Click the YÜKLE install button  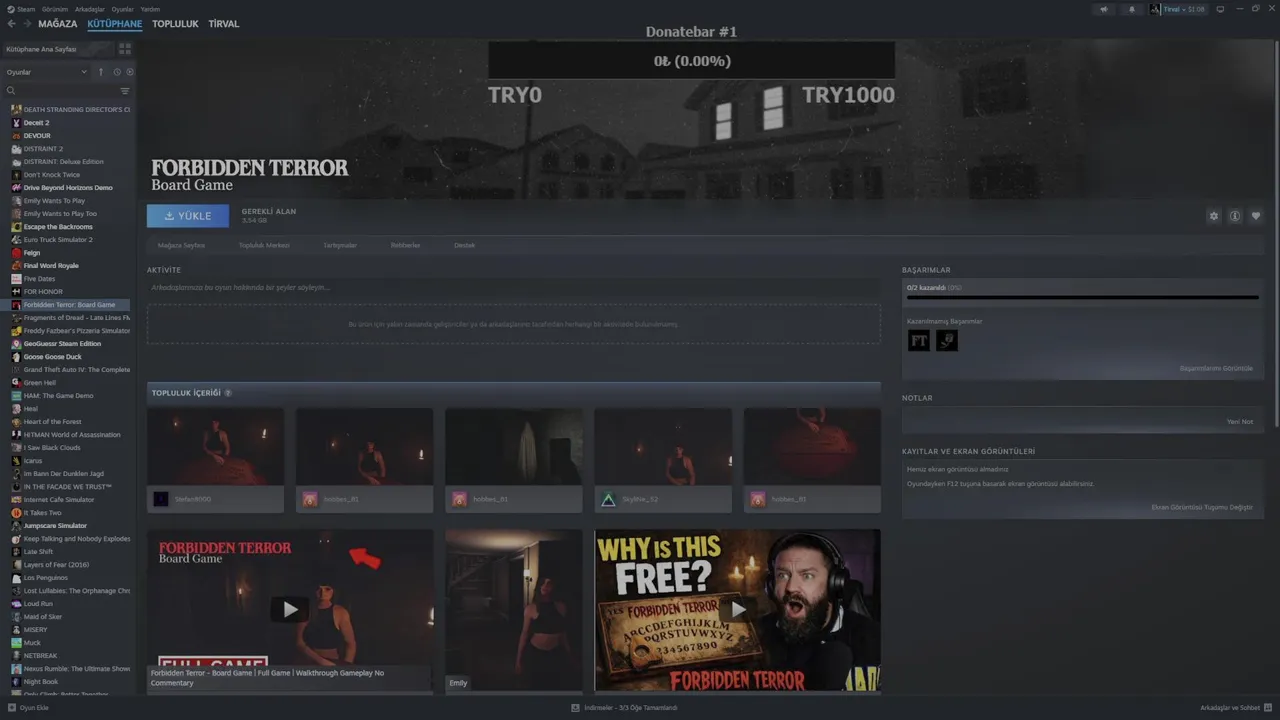point(188,216)
